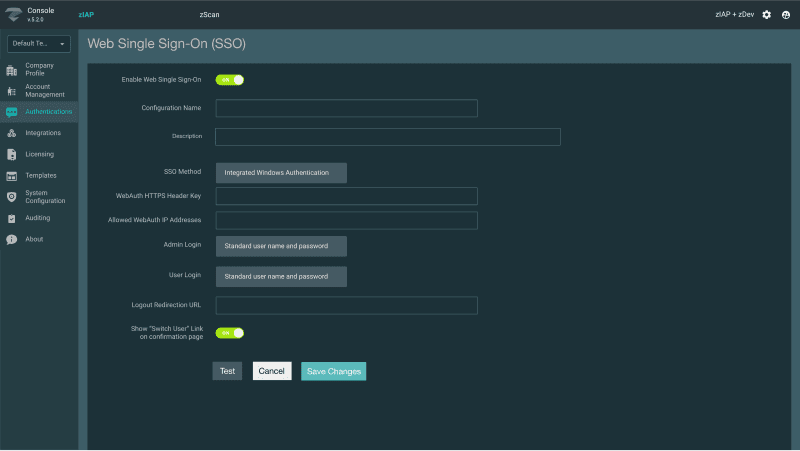The height and width of the screenshot is (451, 800).
Task: Switch to the zScan tab
Action: coord(210,15)
